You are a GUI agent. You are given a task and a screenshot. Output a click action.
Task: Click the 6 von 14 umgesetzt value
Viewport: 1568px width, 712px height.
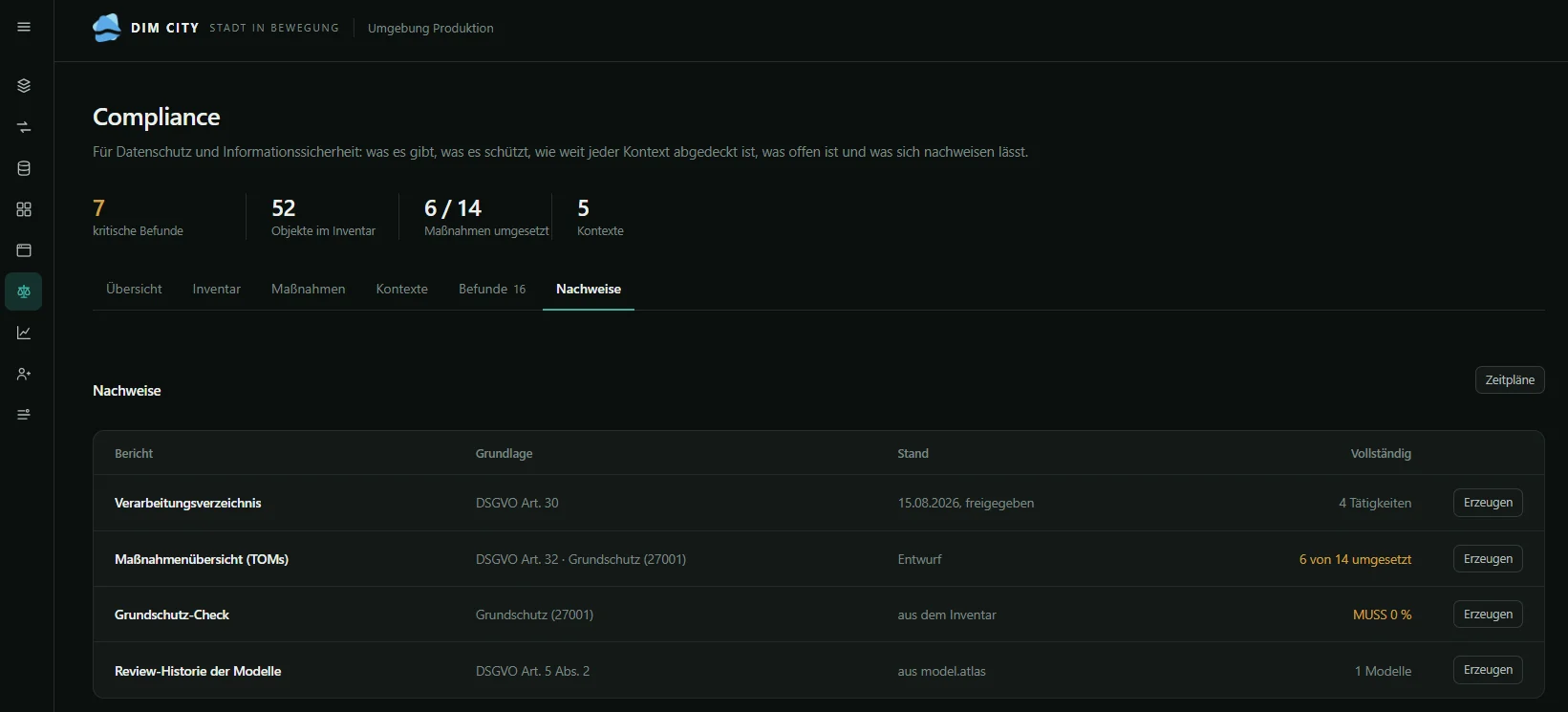click(1355, 559)
